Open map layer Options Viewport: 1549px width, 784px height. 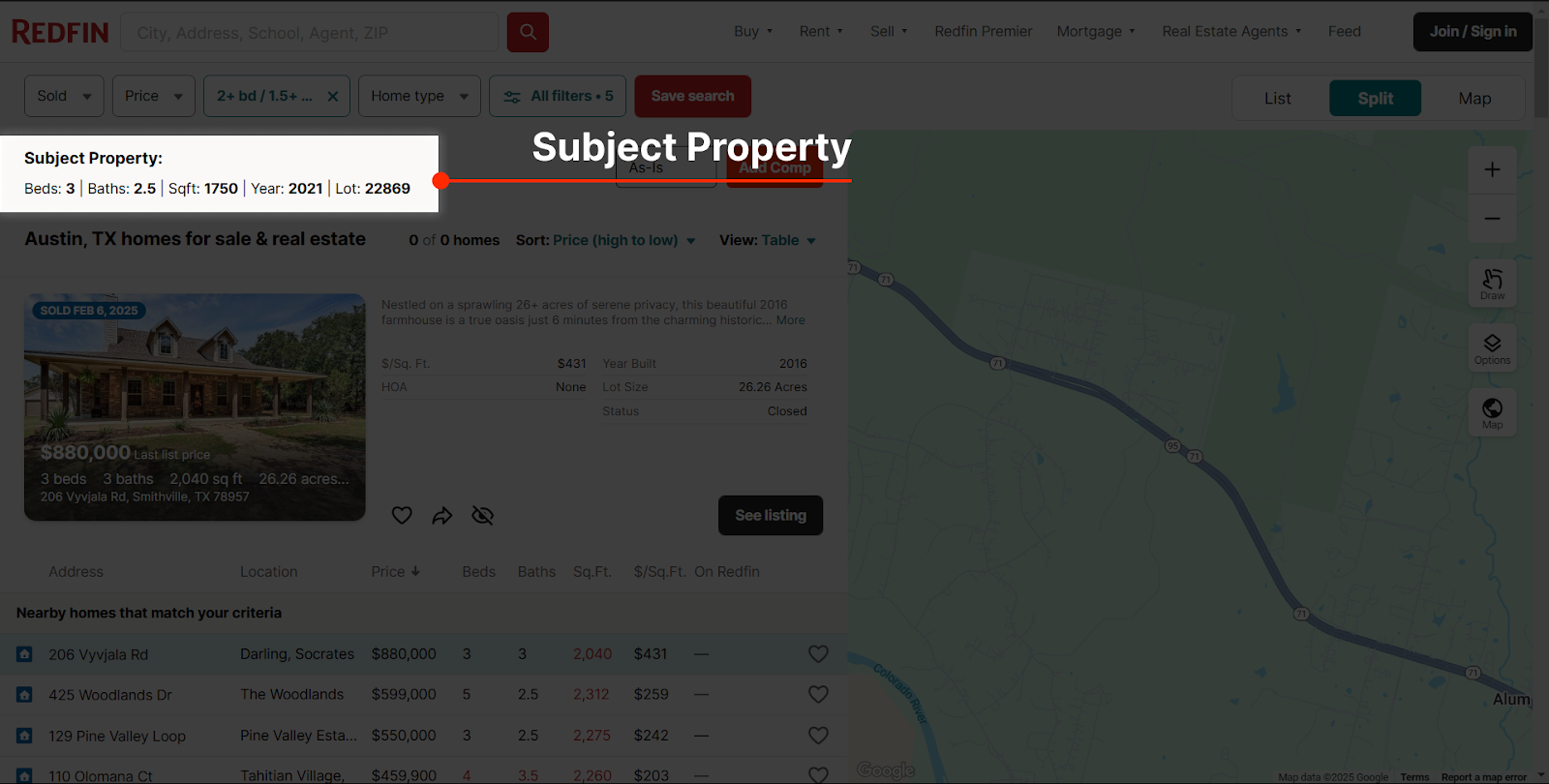(1492, 348)
